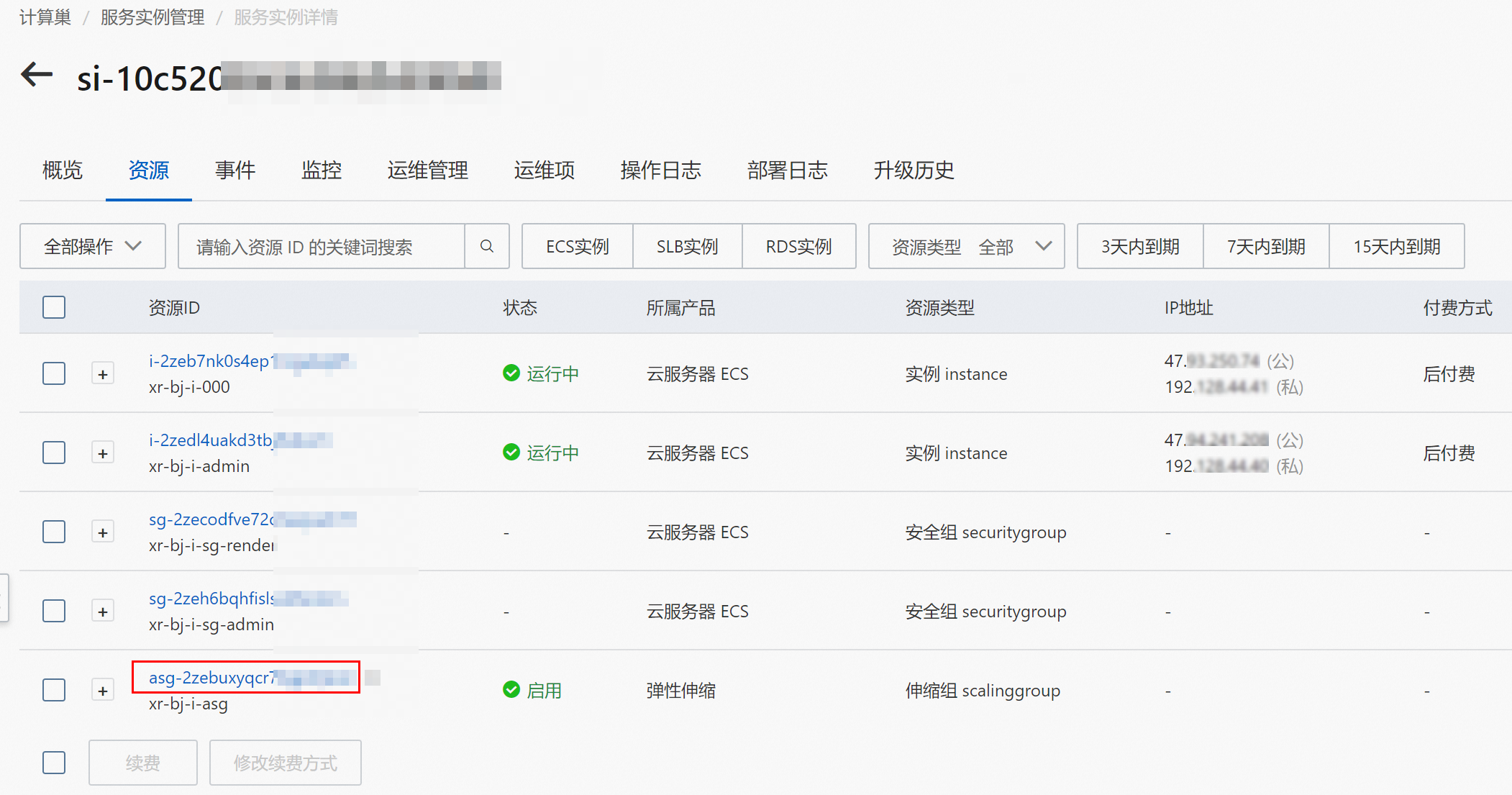Screen dimensions: 1512x795
Task: Click the search magnifier icon
Action: (487, 246)
